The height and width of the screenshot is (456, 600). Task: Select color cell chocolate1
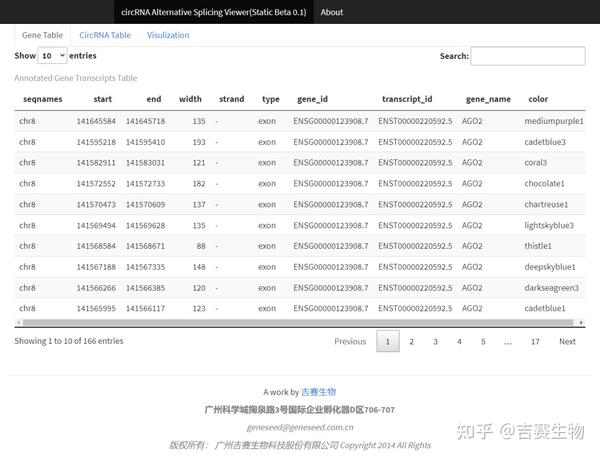tap(544, 184)
